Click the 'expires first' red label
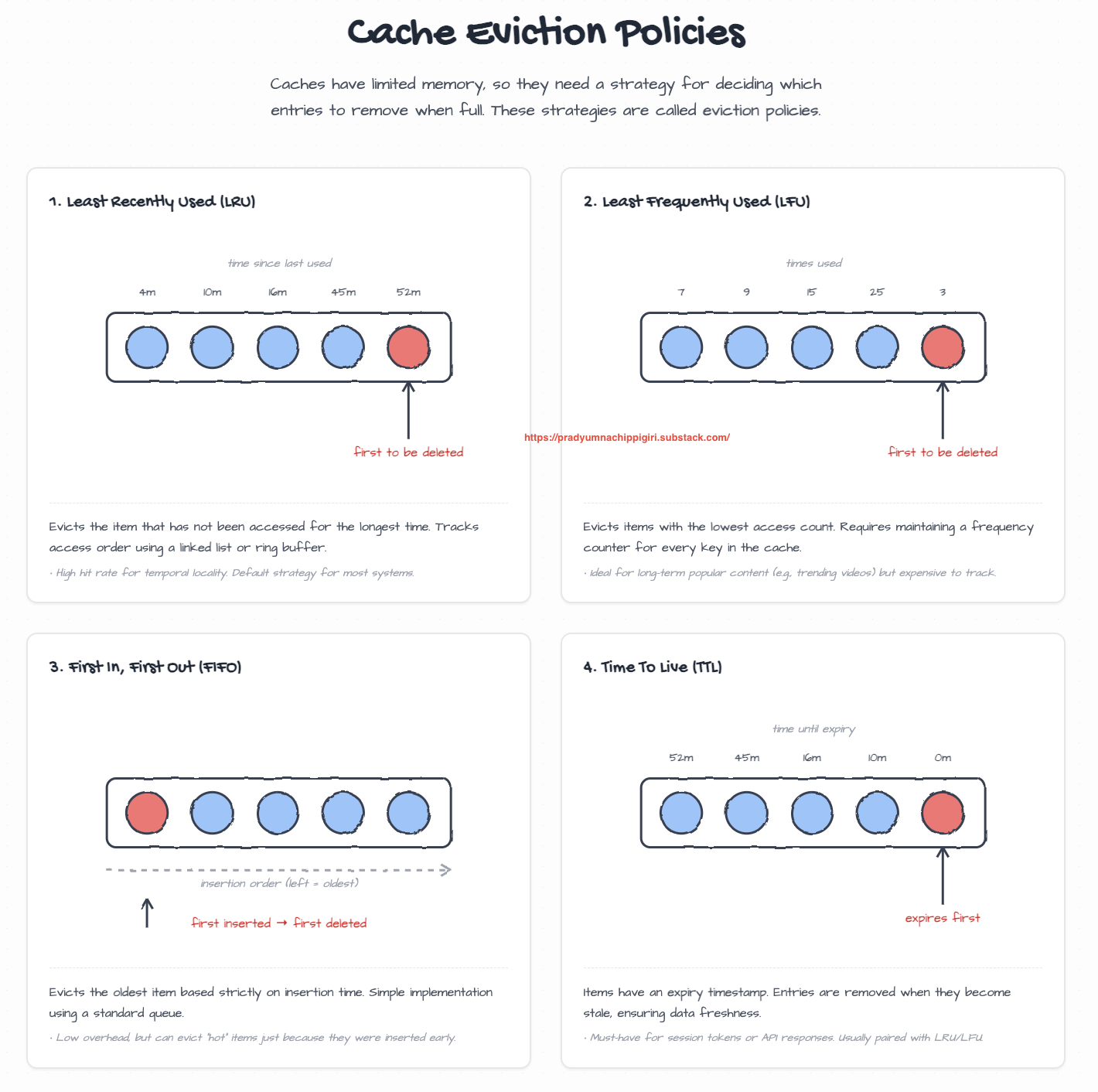The image size is (1098, 1092). pos(943,918)
